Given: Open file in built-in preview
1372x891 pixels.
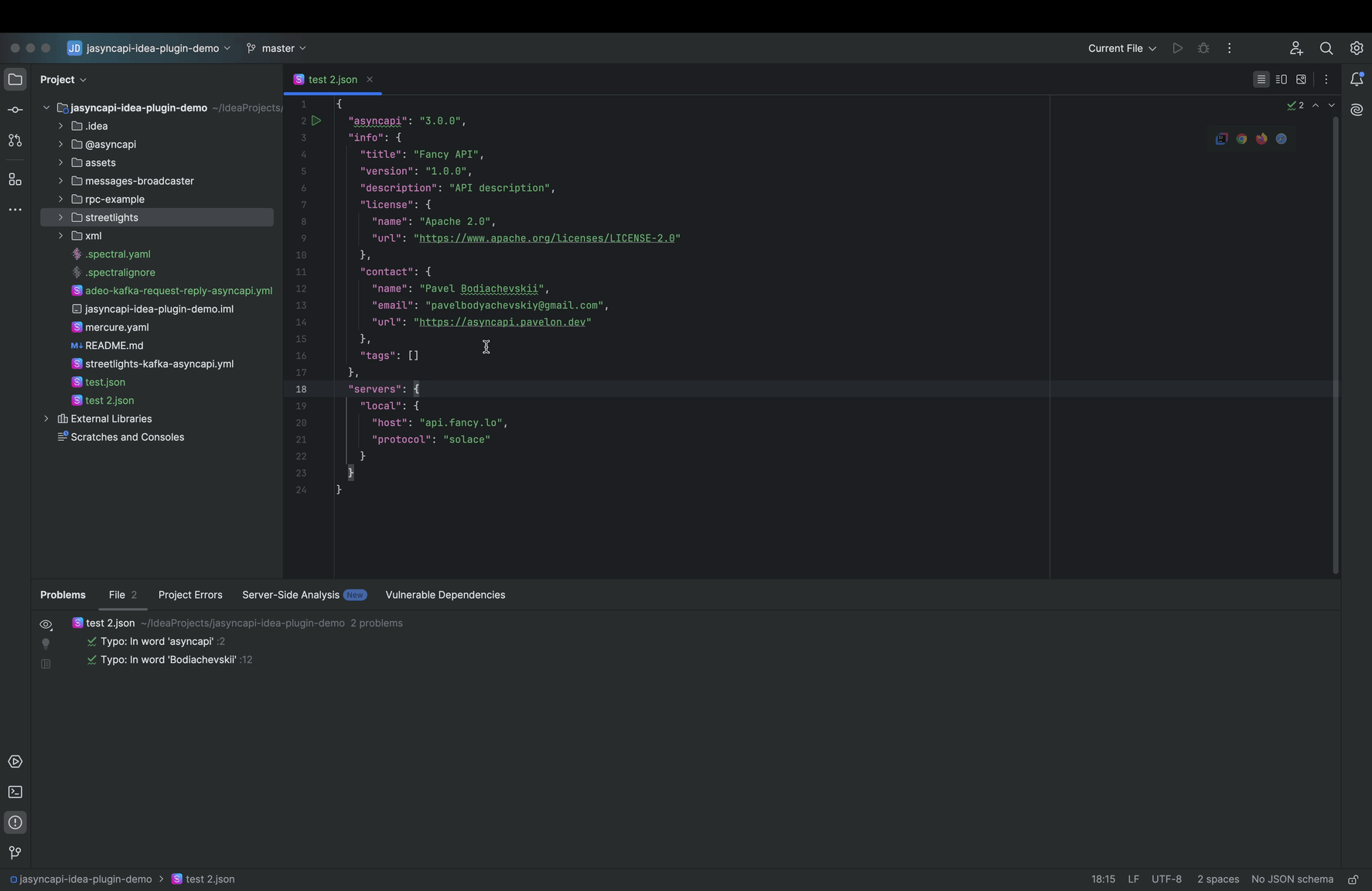Looking at the screenshot, I should click(x=1221, y=138).
